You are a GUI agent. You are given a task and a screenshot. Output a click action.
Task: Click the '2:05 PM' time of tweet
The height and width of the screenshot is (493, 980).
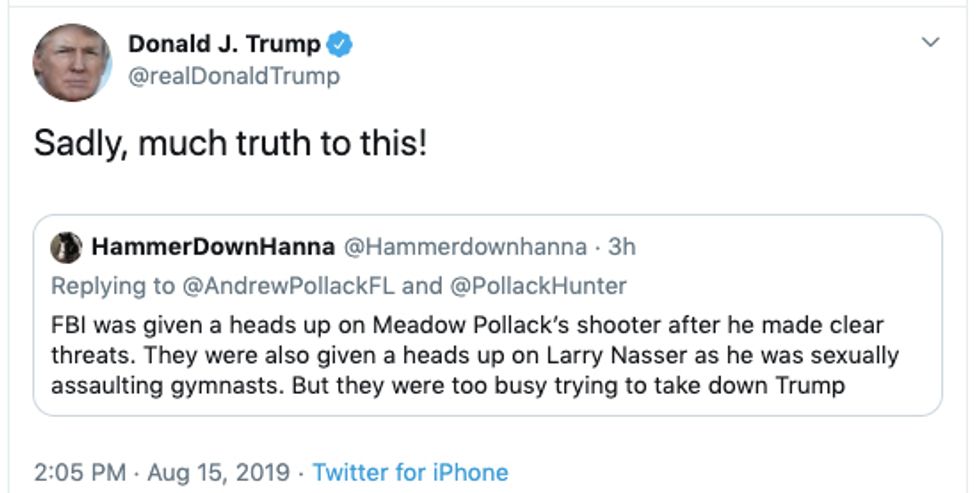click(80, 472)
